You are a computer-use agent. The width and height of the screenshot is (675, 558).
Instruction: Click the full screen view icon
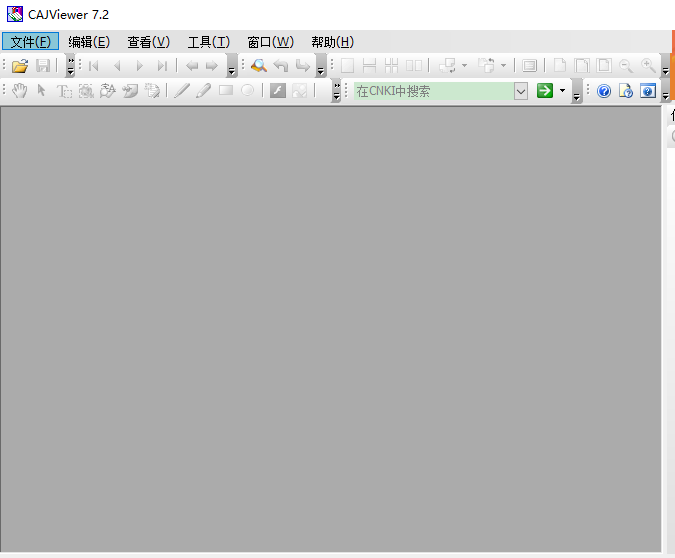pyautogui.click(x=529, y=66)
